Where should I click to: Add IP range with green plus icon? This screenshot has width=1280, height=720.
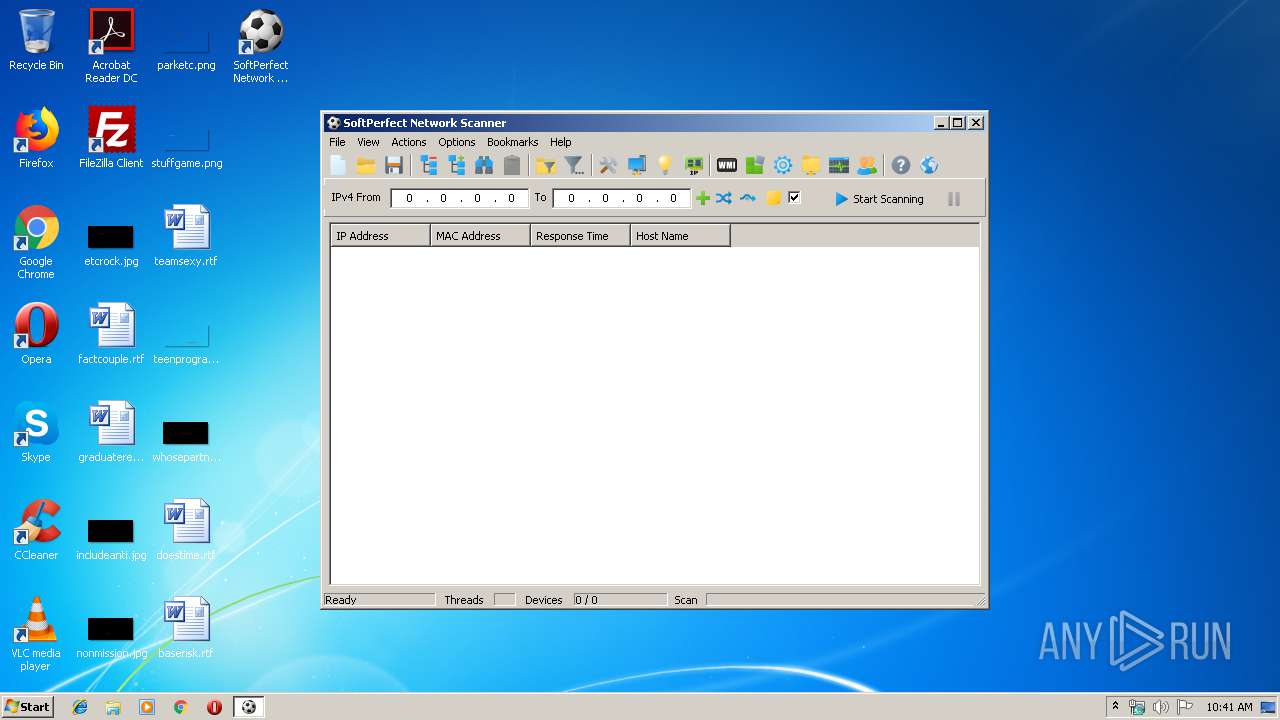tap(703, 198)
